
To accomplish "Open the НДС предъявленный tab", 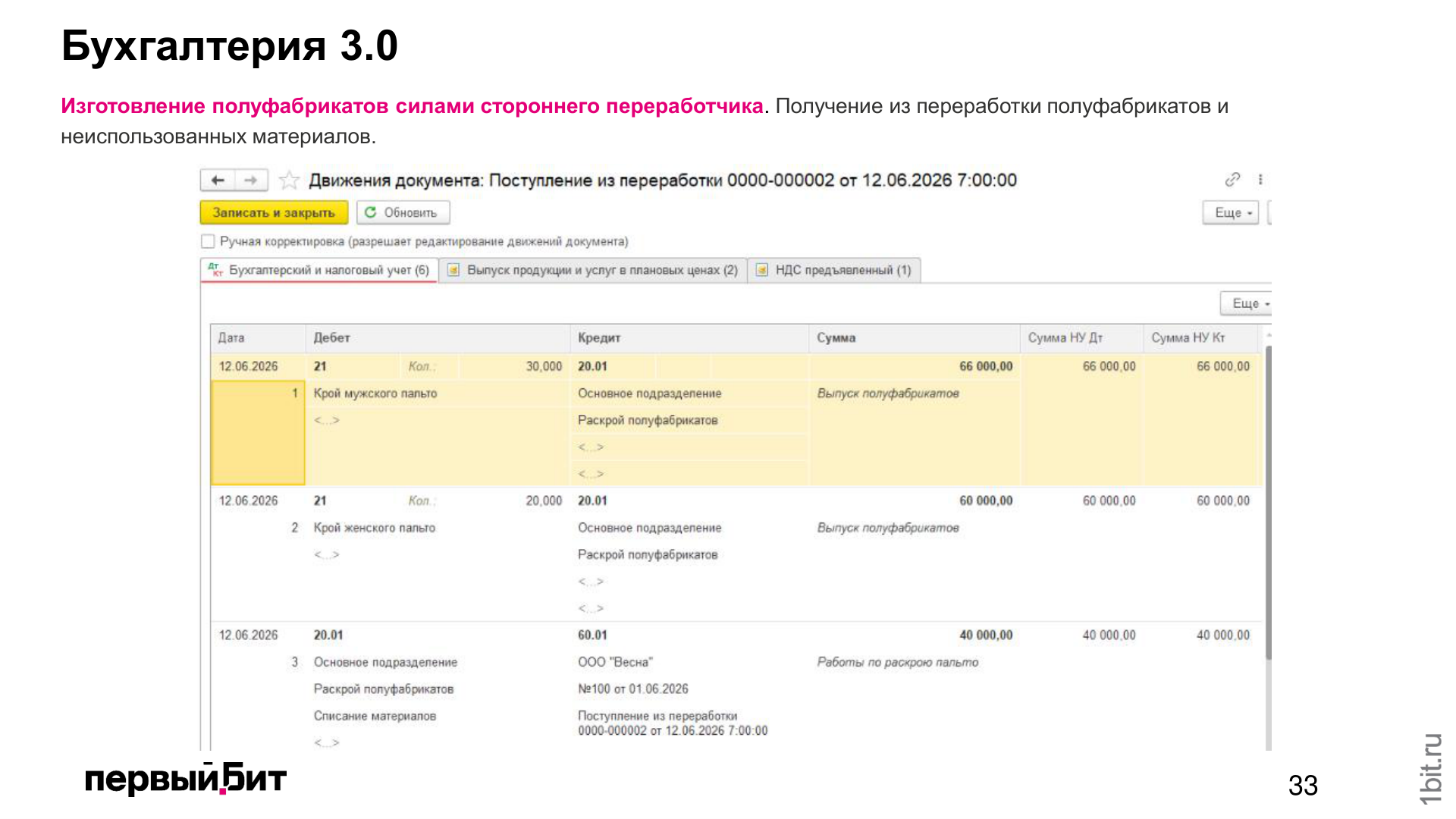I will 834,270.
